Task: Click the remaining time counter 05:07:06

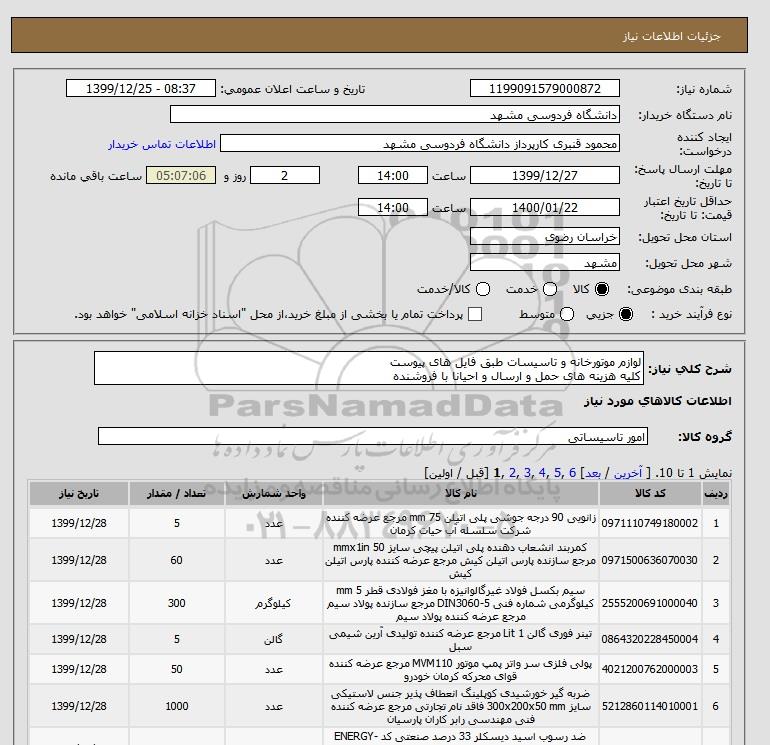Action: coord(181,175)
